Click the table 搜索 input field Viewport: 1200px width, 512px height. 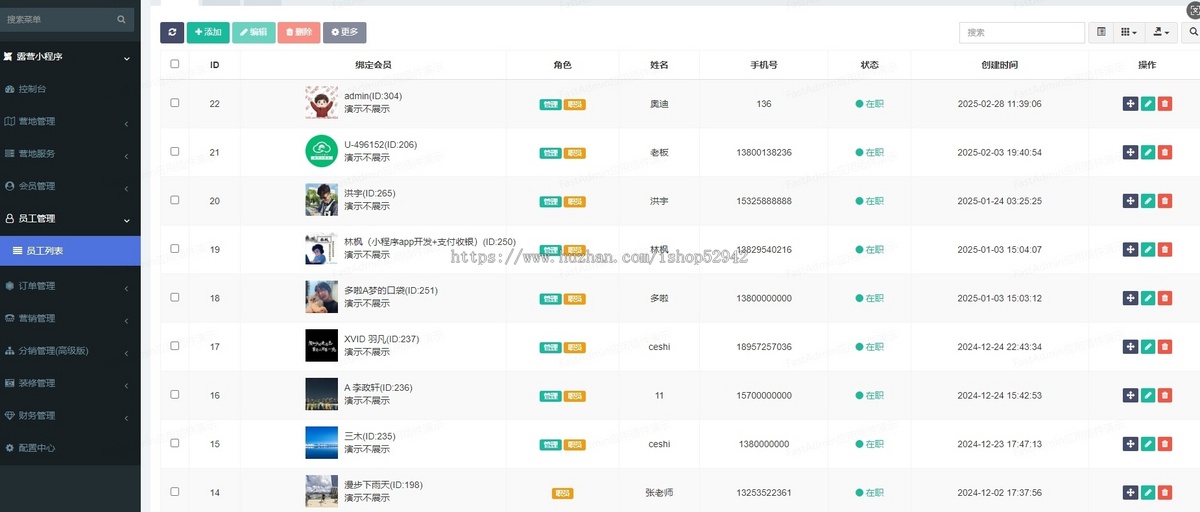click(x=1022, y=32)
